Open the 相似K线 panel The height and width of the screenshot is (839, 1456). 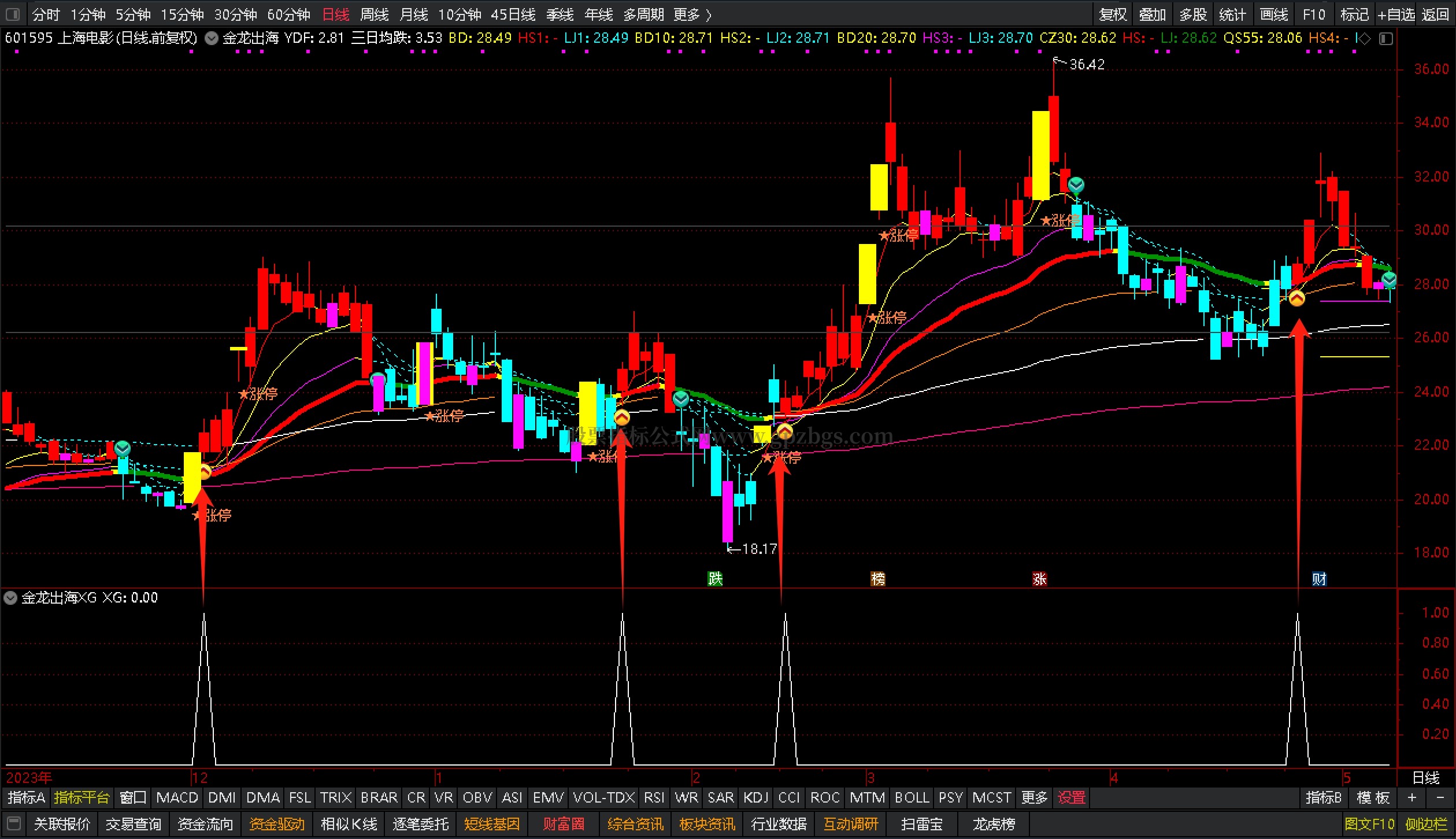(349, 824)
